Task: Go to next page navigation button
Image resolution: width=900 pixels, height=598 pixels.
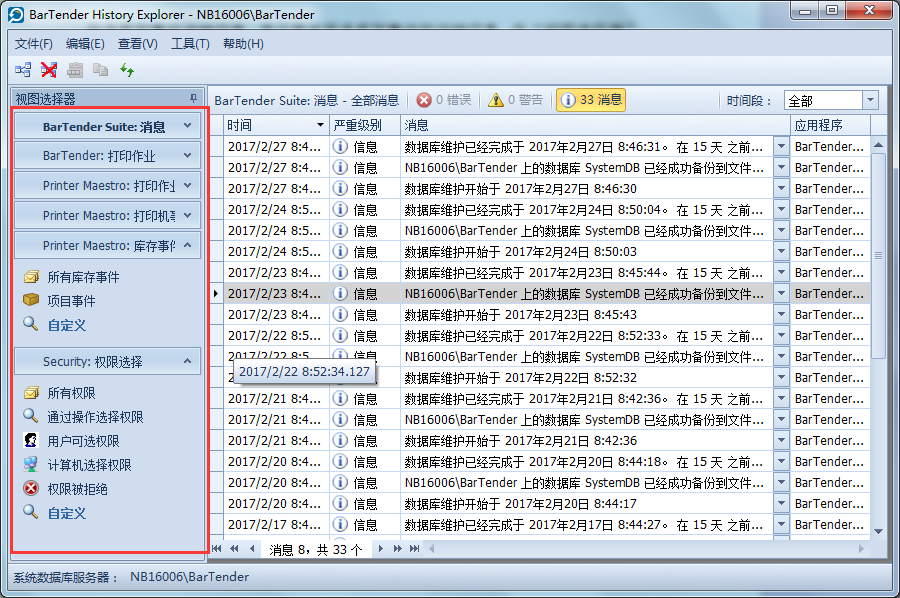Action: point(397,549)
